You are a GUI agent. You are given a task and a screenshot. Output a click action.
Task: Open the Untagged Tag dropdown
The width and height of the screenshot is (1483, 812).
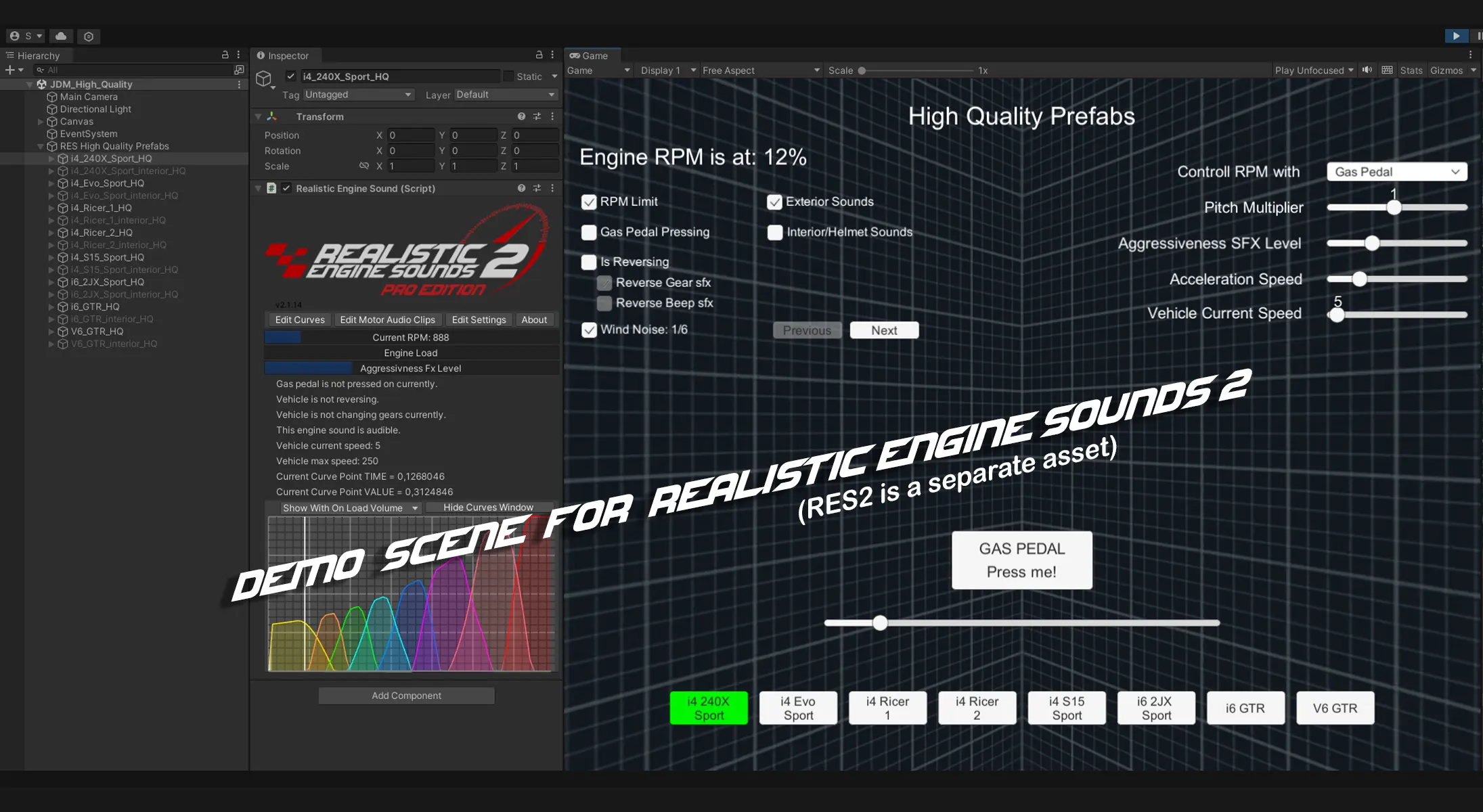coord(358,95)
